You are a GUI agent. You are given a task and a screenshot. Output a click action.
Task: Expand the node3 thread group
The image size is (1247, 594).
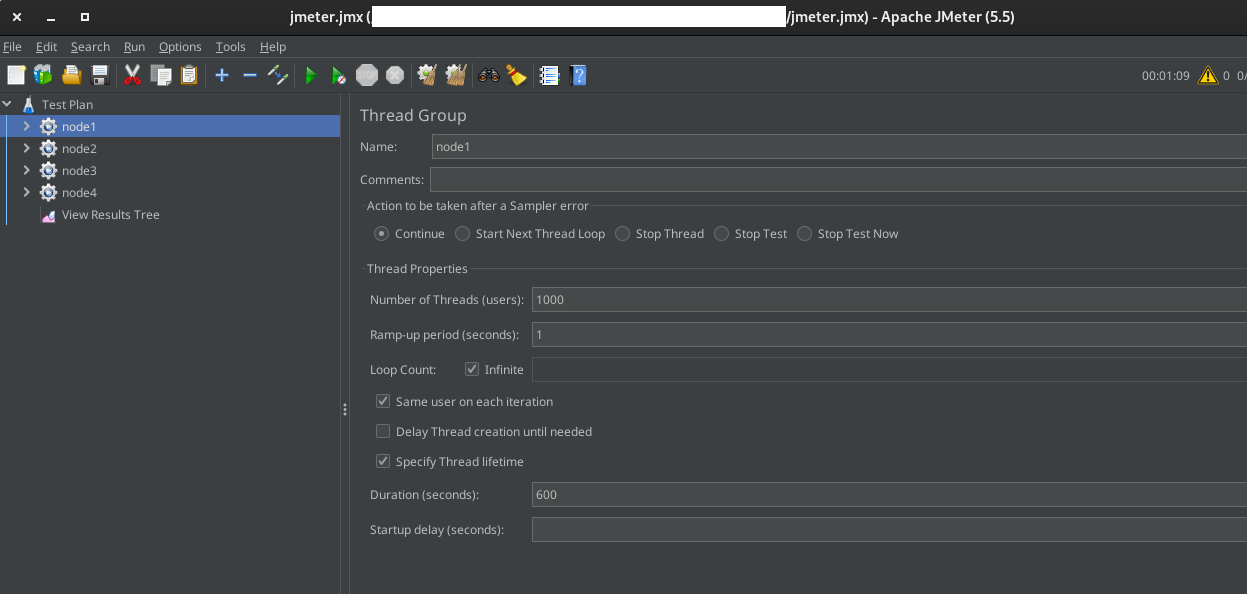pos(27,170)
